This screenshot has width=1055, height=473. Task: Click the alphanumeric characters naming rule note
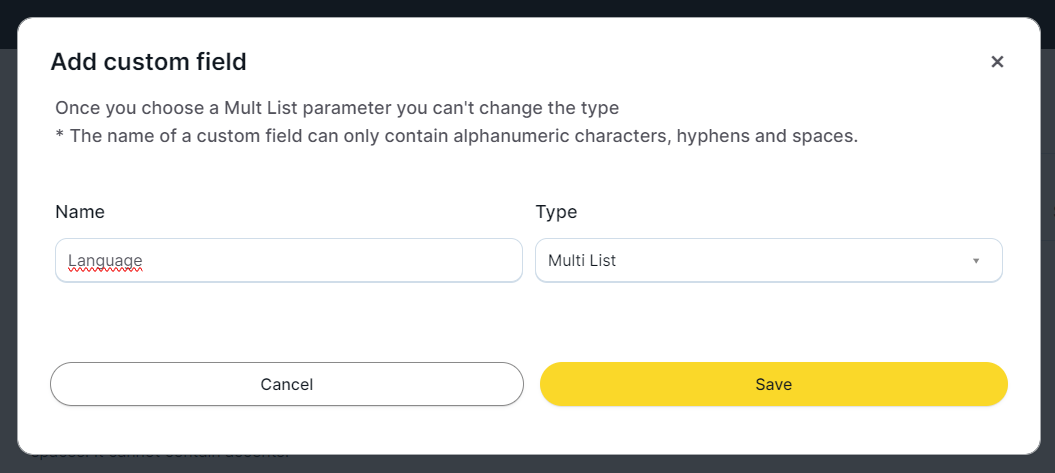click(456, 136)
